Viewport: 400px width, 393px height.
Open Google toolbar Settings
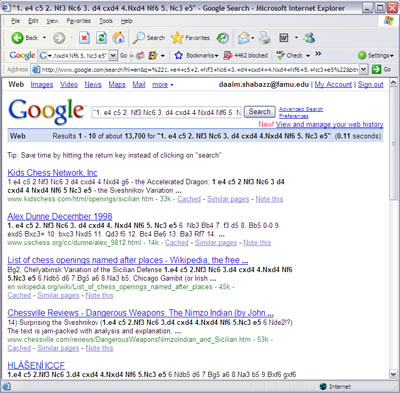pos(376,55)
